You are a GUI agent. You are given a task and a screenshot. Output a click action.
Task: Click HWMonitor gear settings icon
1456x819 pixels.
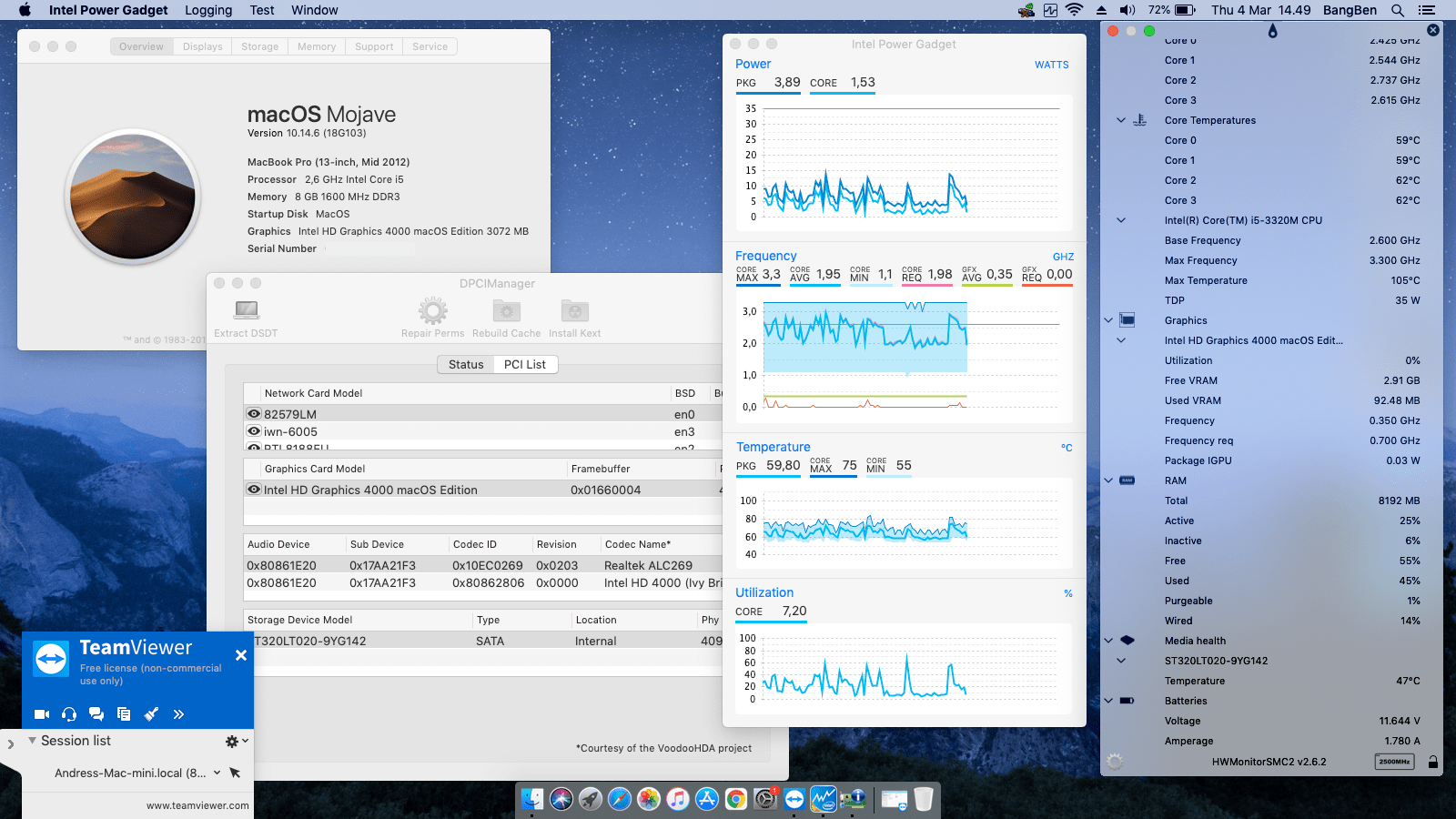(1115, 762)
